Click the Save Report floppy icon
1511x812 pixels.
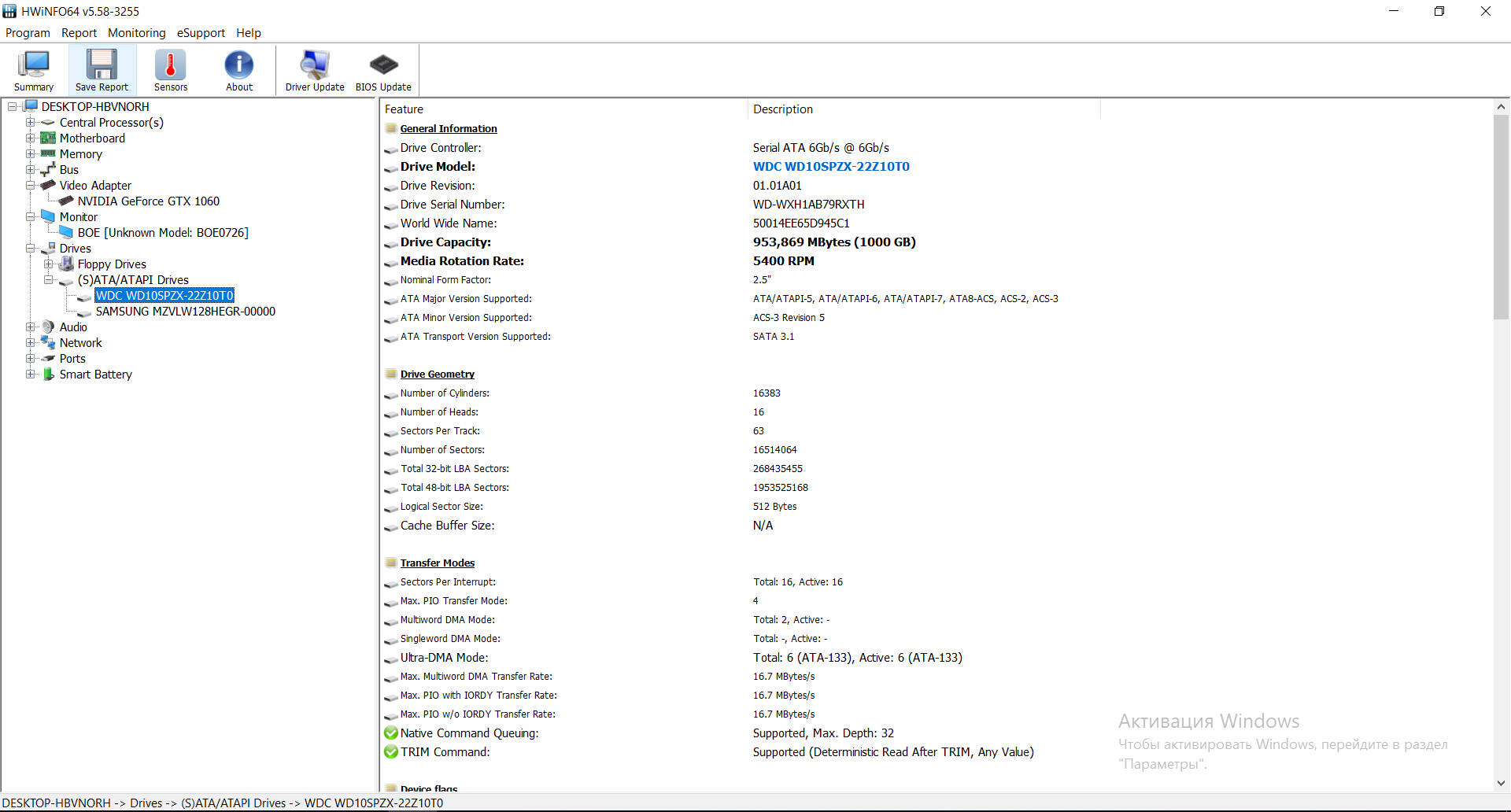point(102,65)
